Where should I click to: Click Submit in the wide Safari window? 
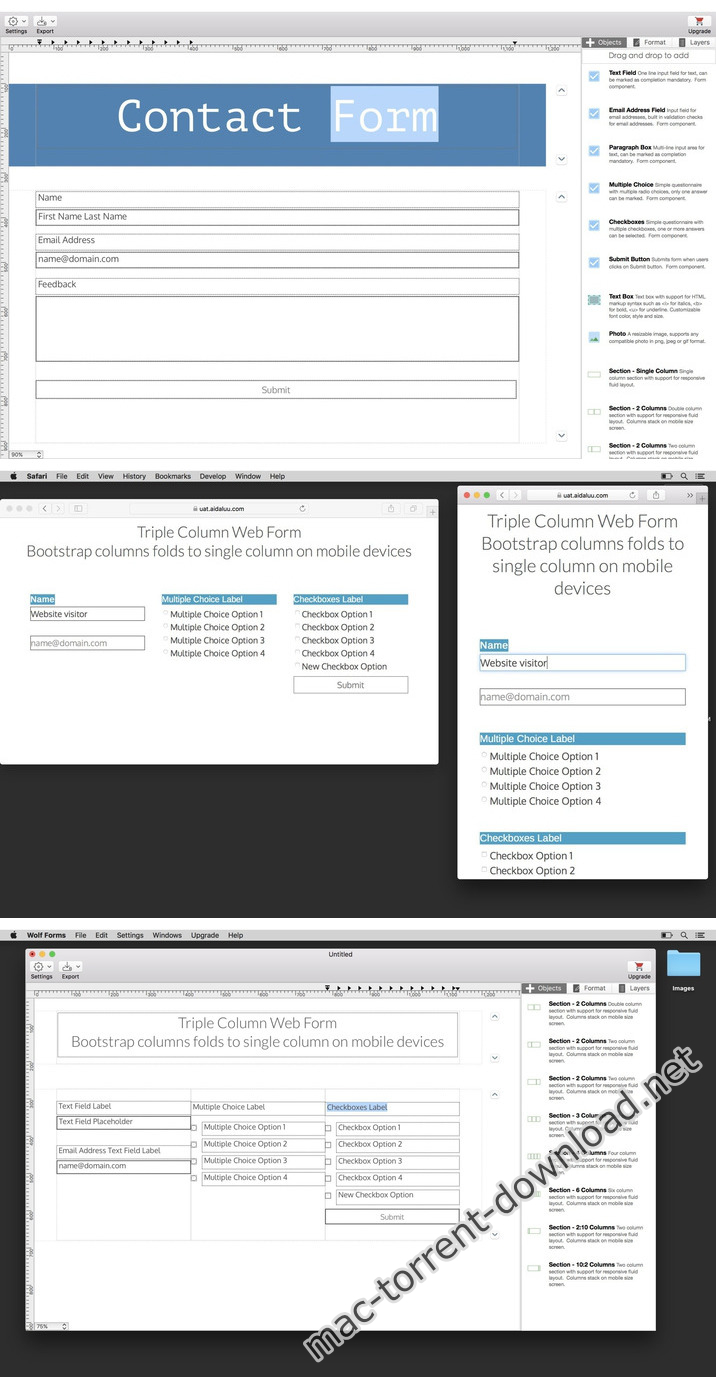click(351, 685)
